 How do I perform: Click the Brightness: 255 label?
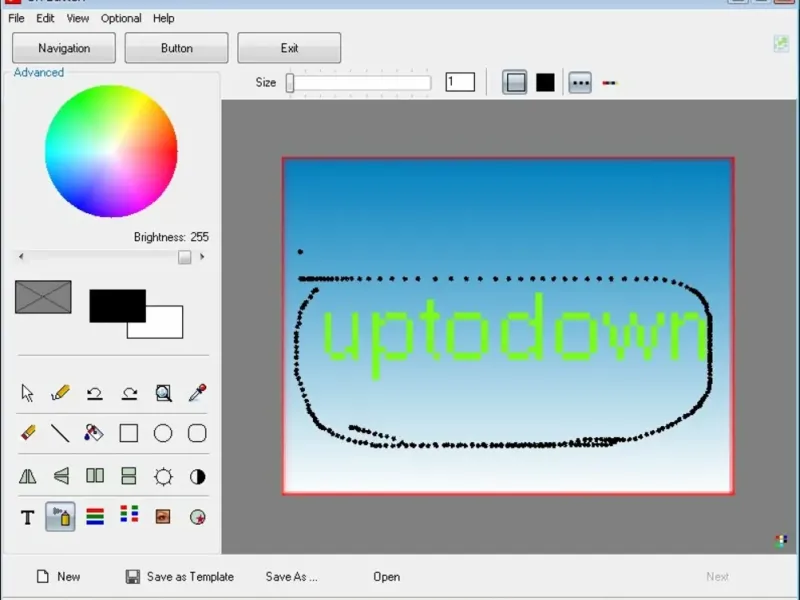pyautogui.click(x=171, y=237)
